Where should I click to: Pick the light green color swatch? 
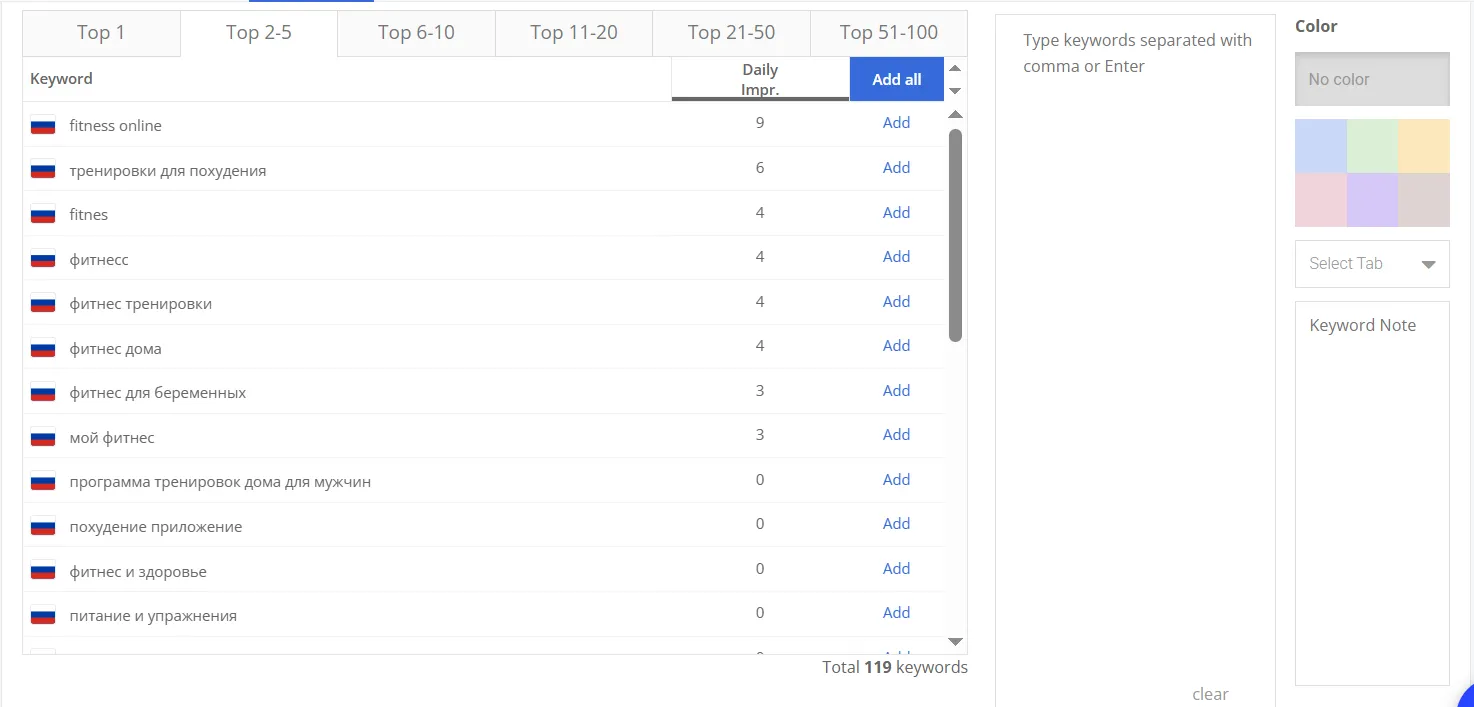[1372, 146]
